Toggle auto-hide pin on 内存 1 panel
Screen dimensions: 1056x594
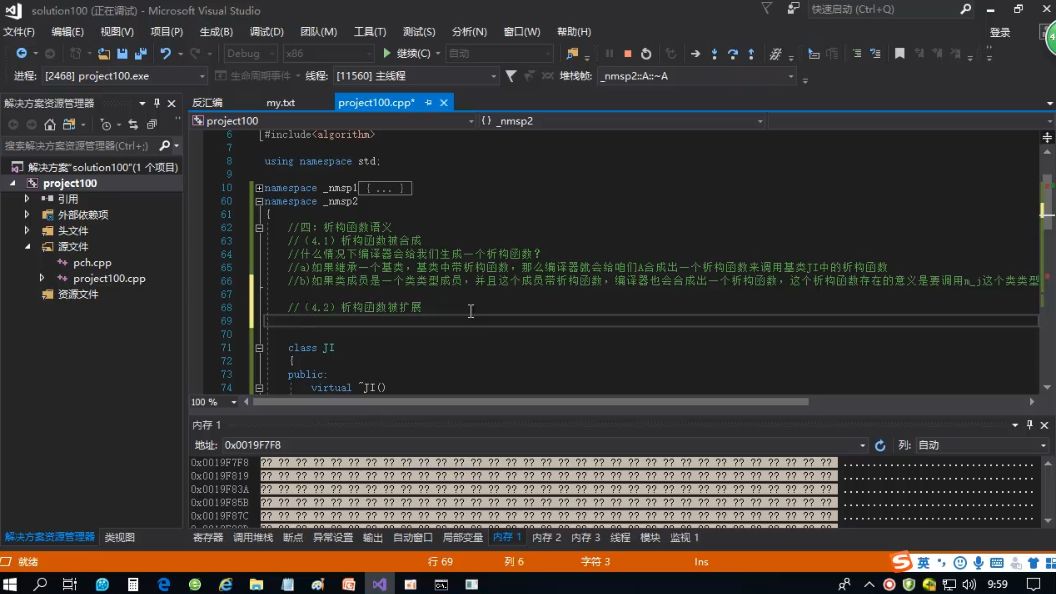point(1029,425)
